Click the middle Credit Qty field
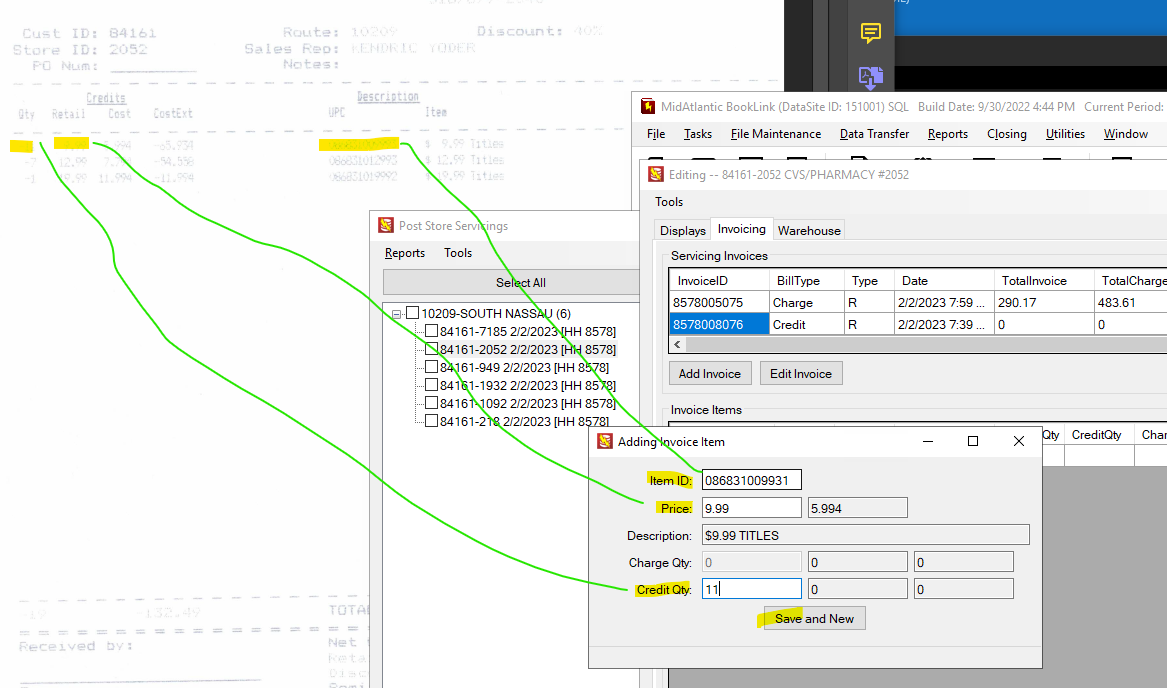The width and height of the screenshot is (1167, 688). (x=857, y=589)
